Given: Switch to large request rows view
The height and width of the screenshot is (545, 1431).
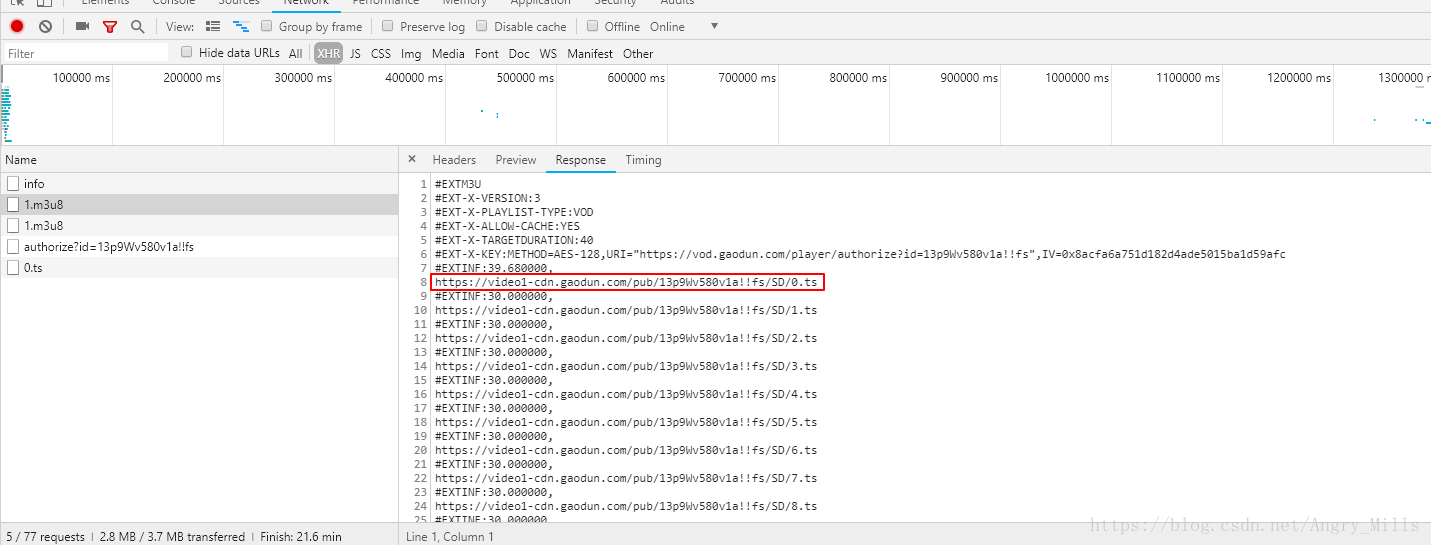Looking at the screenshot, I should 213,26.
